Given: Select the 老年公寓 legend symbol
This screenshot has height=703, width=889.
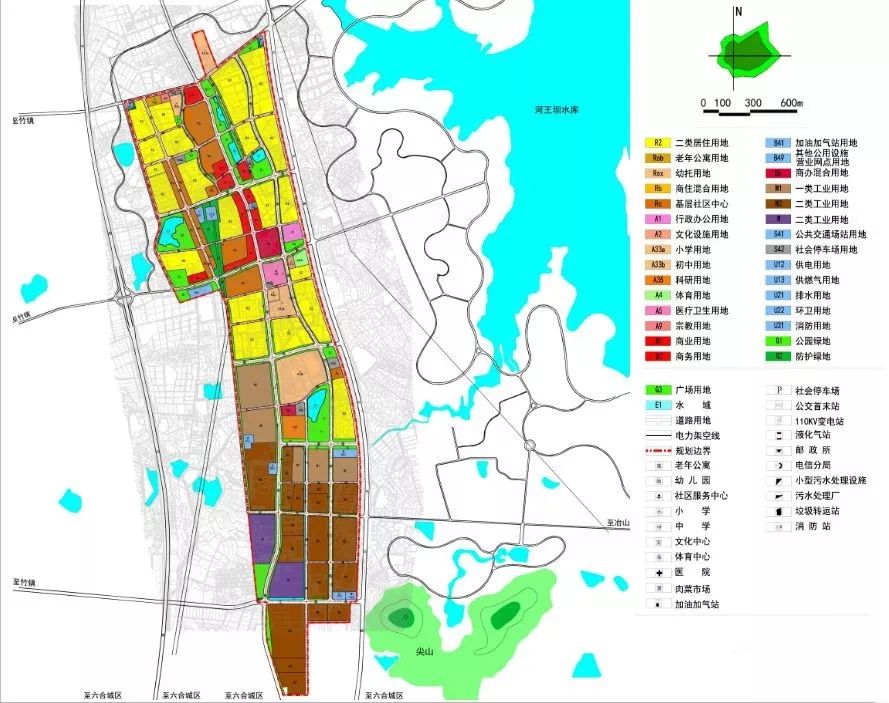Looking at the screenshot, I should 659,465.
